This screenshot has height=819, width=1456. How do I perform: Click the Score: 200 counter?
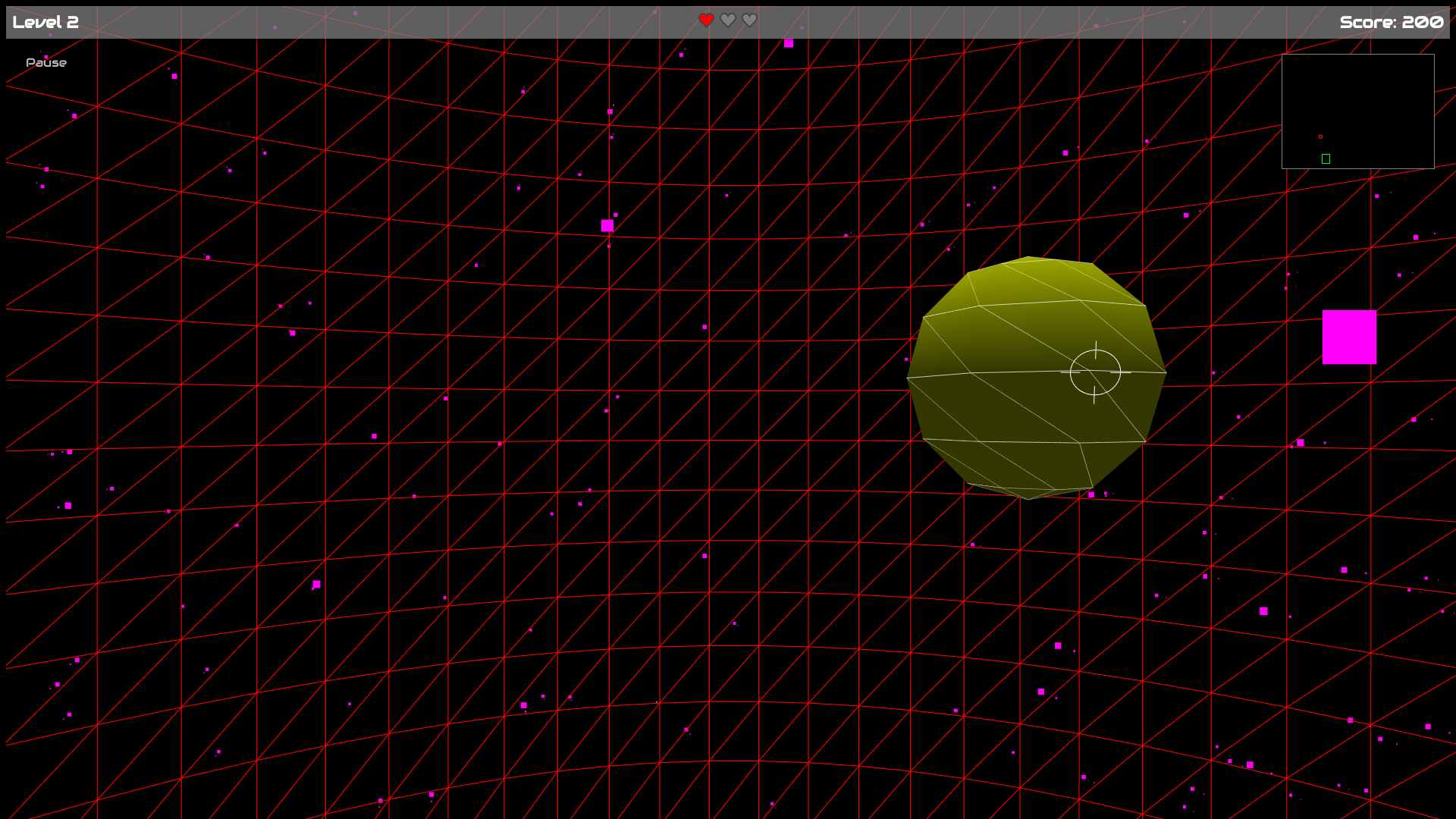[1391, 22]
